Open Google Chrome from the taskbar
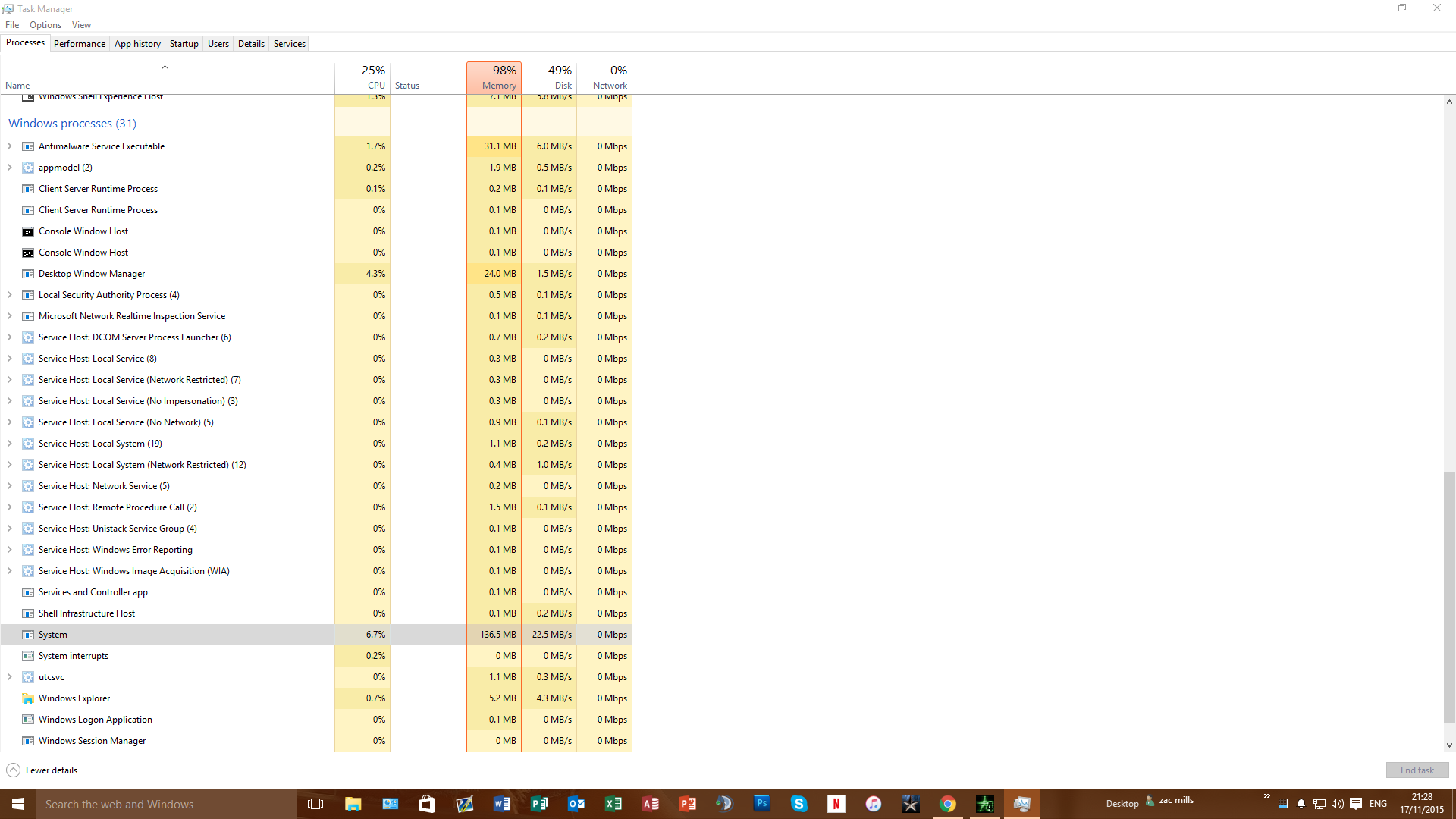Viewport: 1456px width, 819px height. [948, 804]
